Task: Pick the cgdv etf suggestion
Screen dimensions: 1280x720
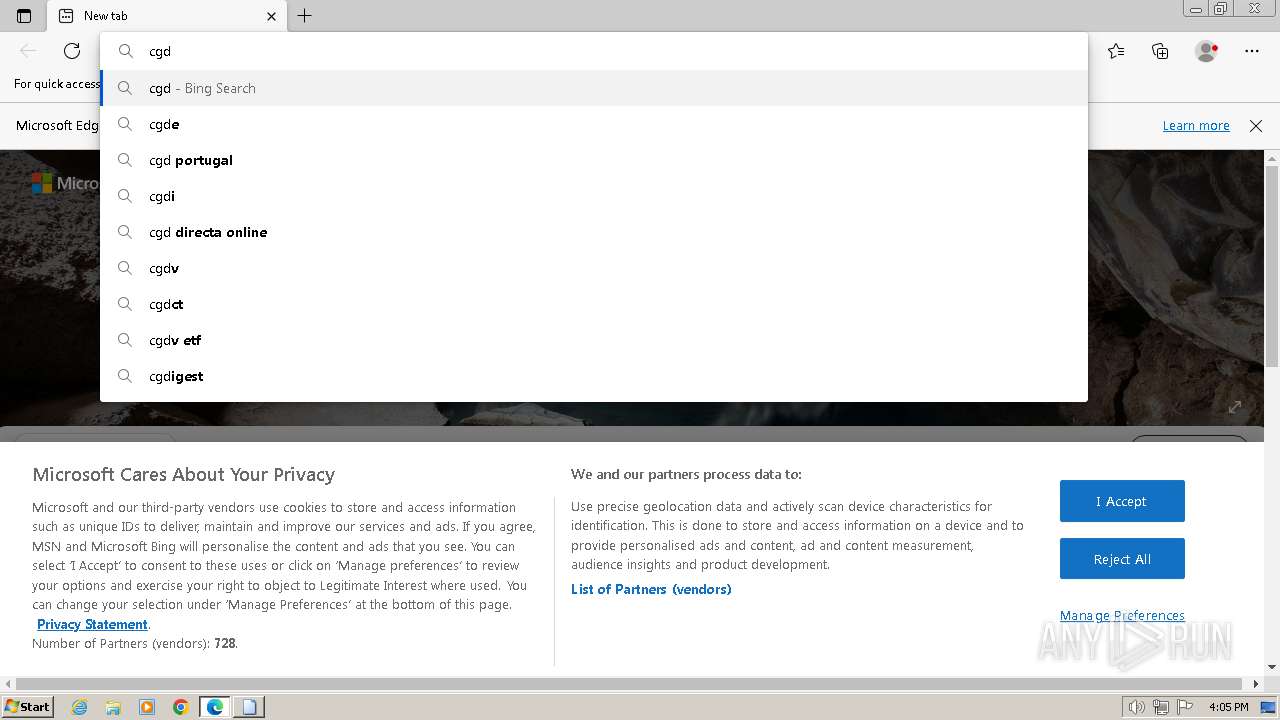Action: pos(594,340)
